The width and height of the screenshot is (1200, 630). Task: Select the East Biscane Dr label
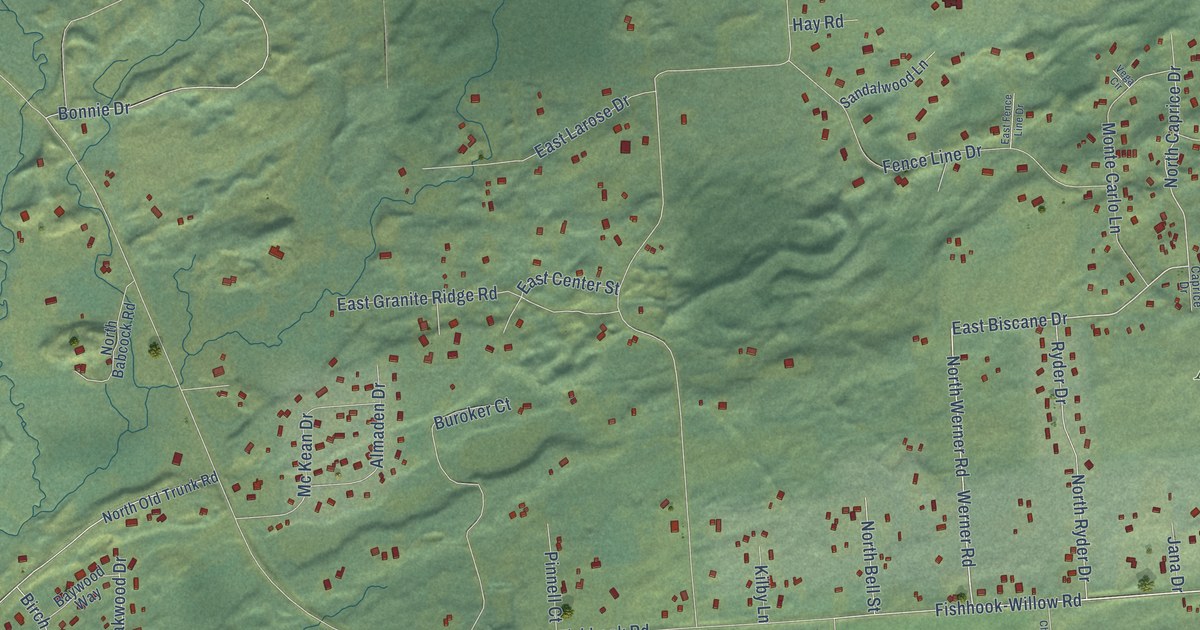coord(1009,325)
